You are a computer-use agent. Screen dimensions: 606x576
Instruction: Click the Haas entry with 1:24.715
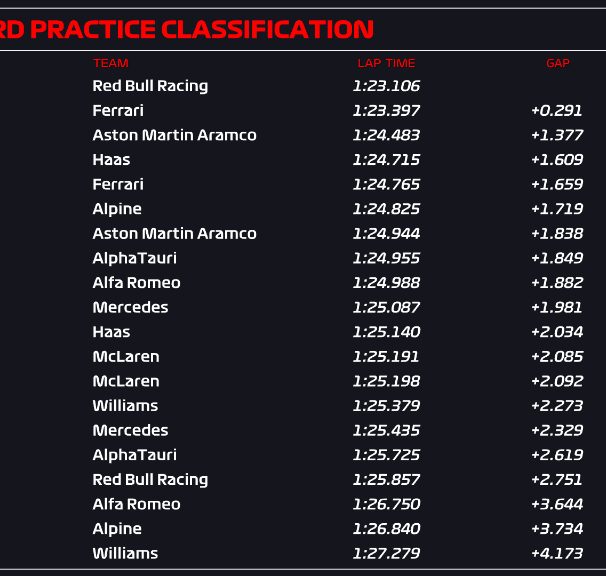111,160
